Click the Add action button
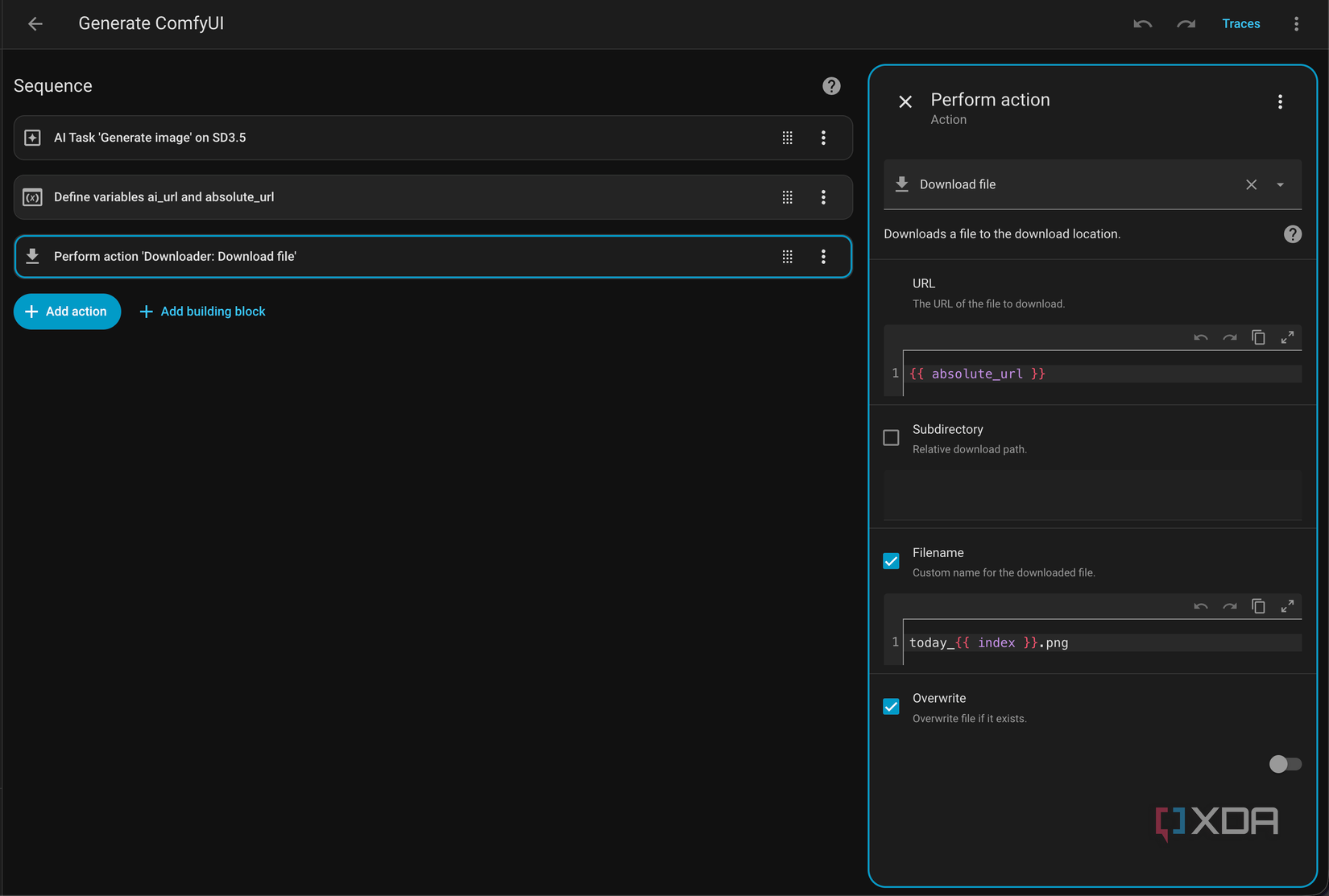 click(67, 312)
